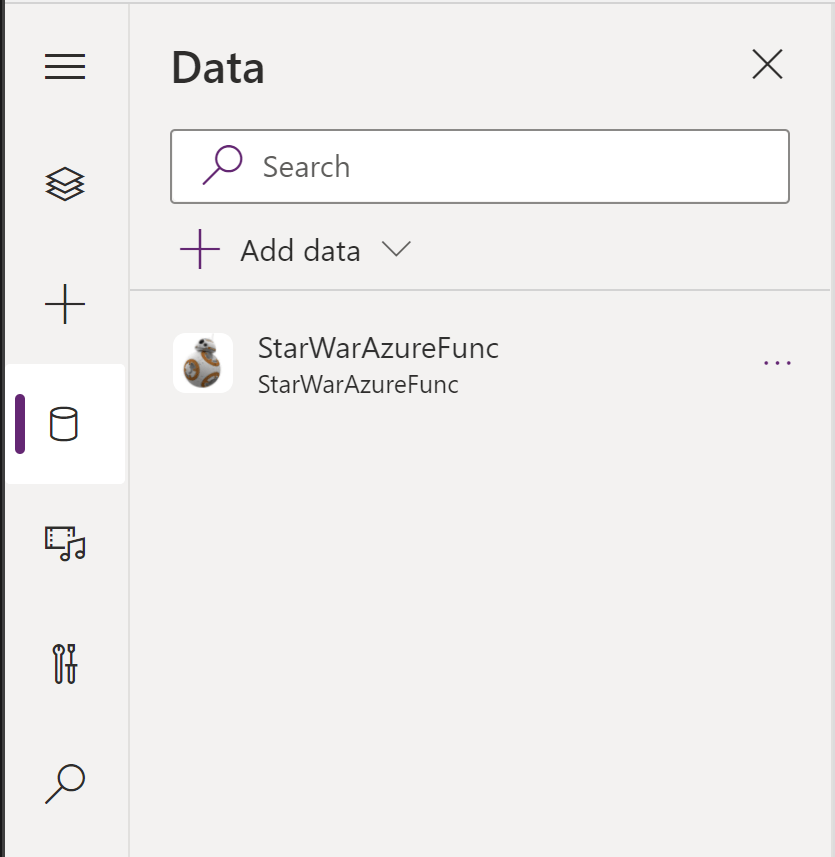Click the purple plus beside Add data

(x=200, y=249)
